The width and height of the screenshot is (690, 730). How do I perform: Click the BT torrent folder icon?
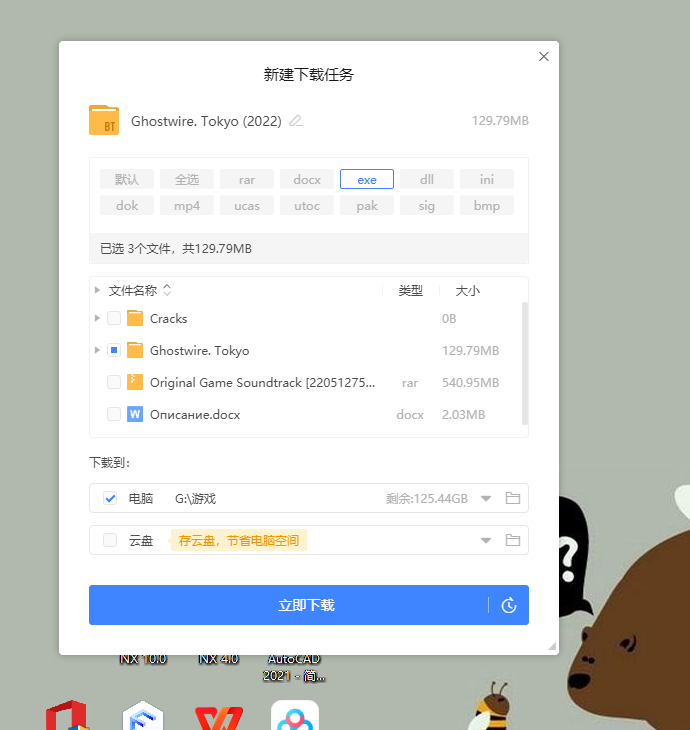click(x=104, y=121)
